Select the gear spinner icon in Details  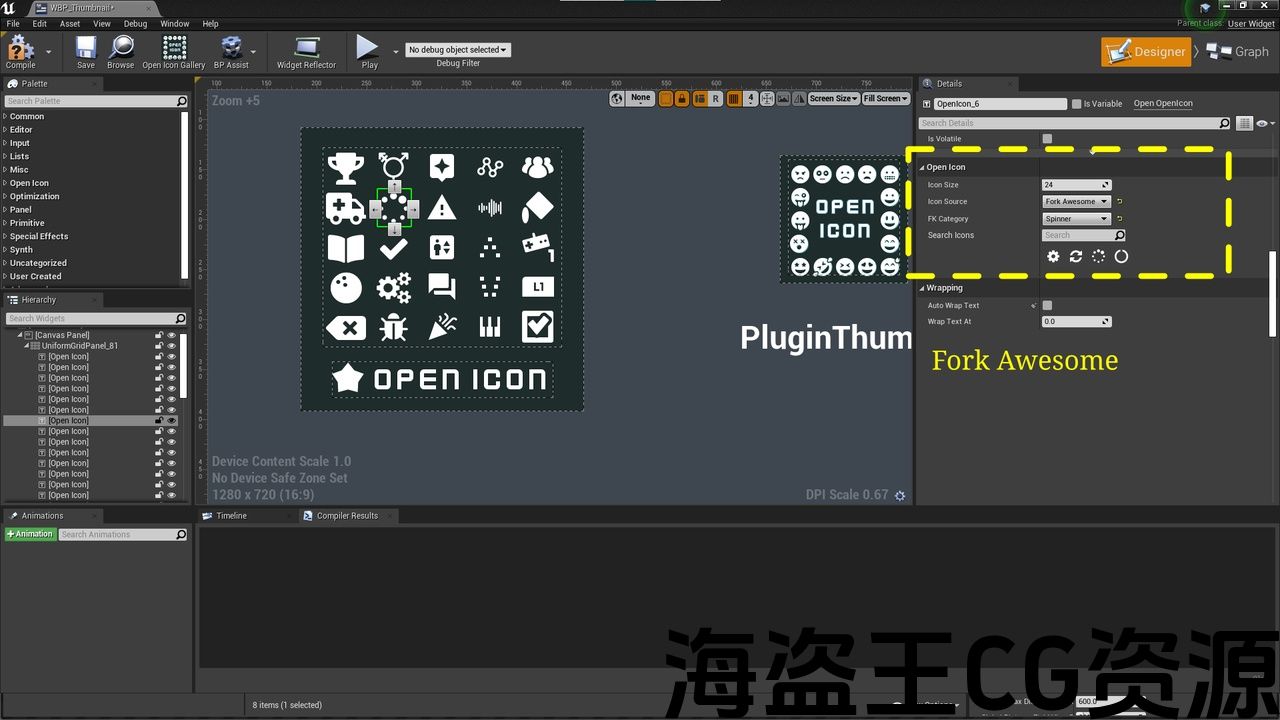(1053, 256)
